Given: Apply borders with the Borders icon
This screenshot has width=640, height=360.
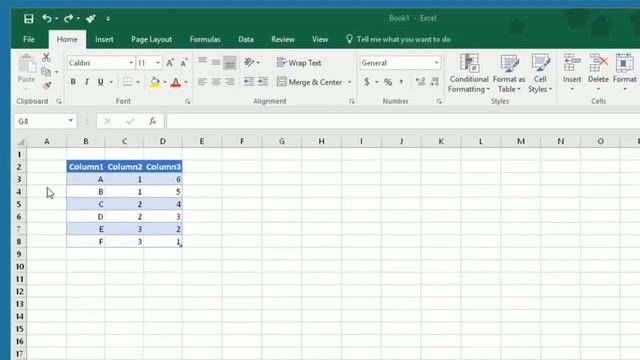Looking at the screenshot, I should pos(127,82).
